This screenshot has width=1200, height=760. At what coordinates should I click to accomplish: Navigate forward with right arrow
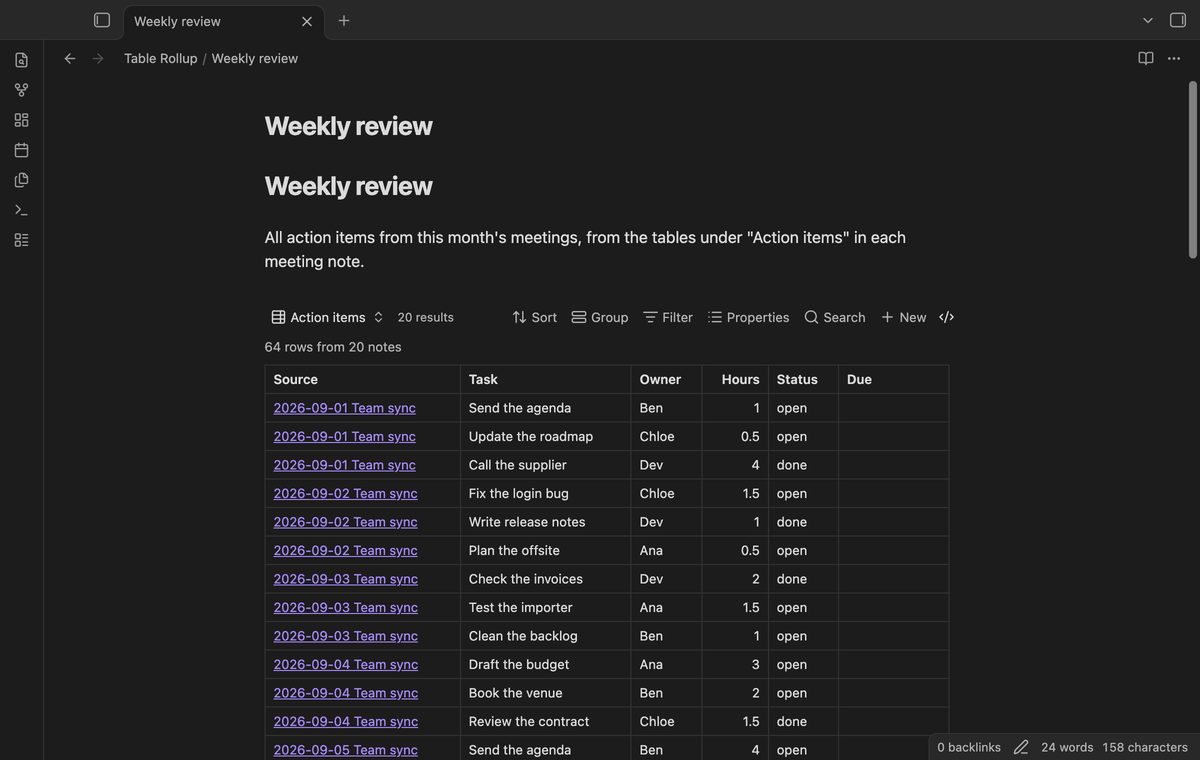point(98,58)
